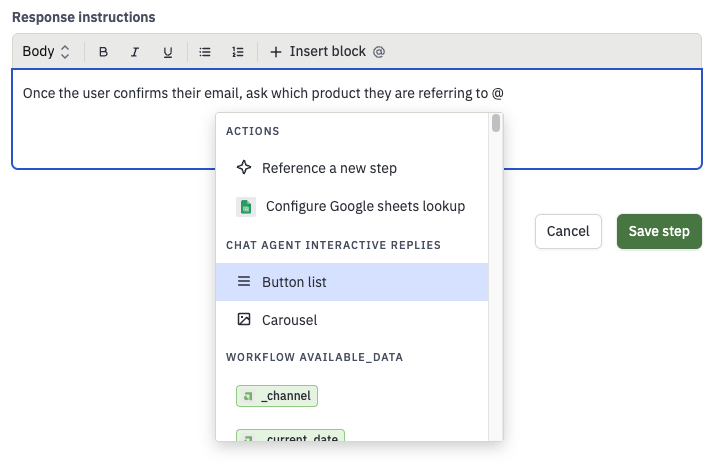713x463 pixels.
Task: Click the dropdown menu scrollbar thumb
Action: coord(496,123)
